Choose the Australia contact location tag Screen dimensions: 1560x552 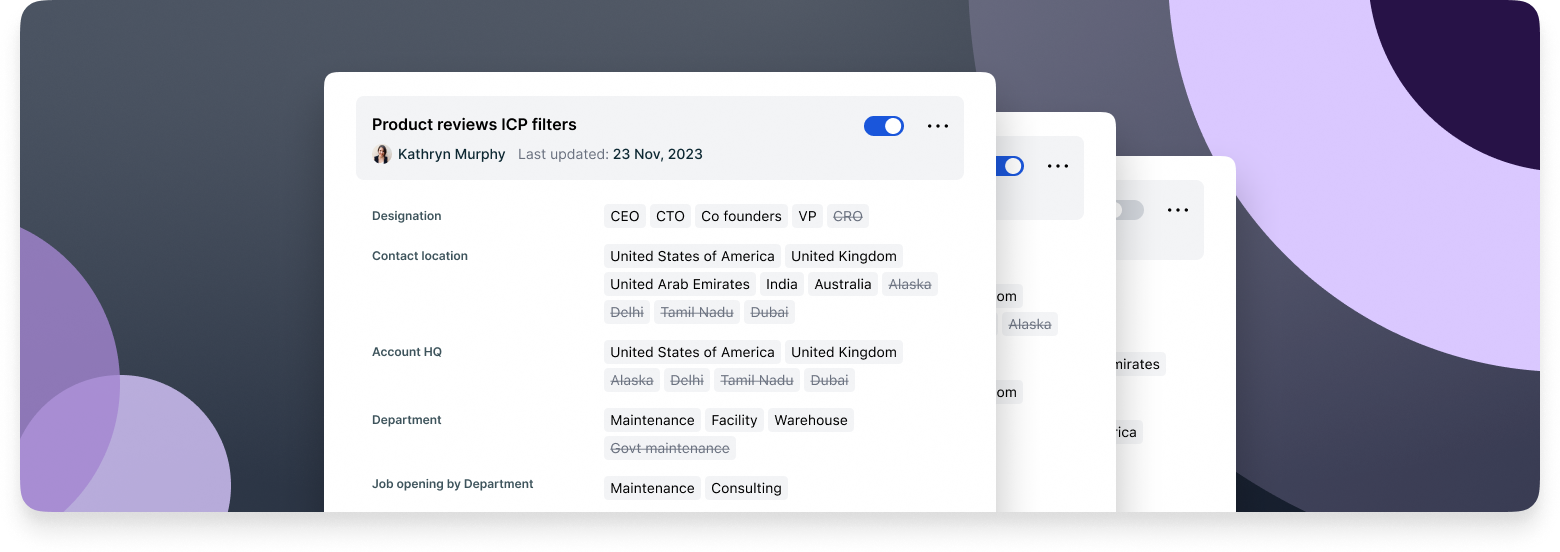(x=842, y=284)
